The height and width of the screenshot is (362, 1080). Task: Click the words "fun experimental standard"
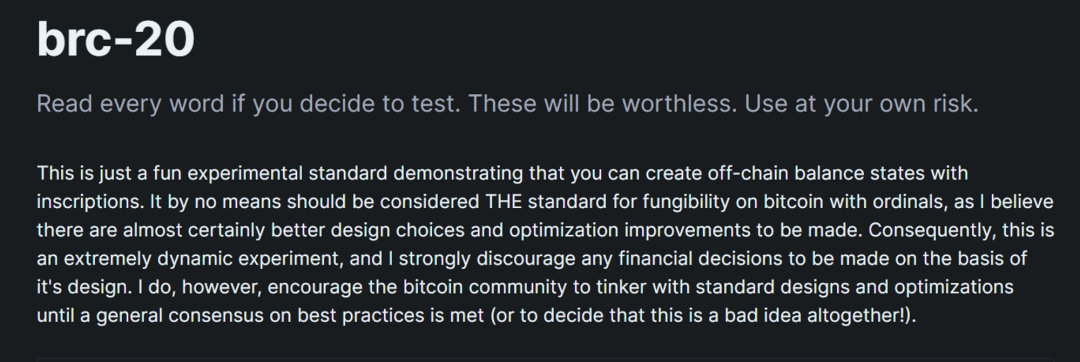270,173
